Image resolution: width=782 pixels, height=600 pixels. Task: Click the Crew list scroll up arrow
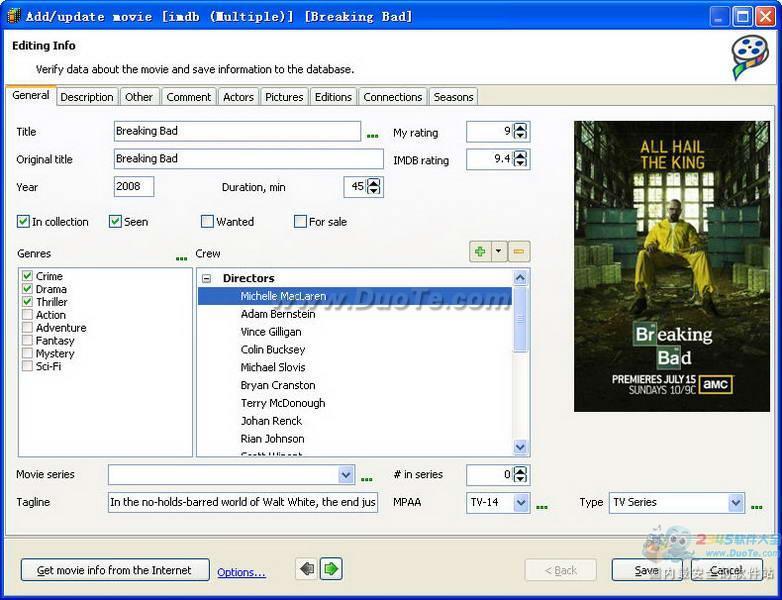(x=520, y=278)
